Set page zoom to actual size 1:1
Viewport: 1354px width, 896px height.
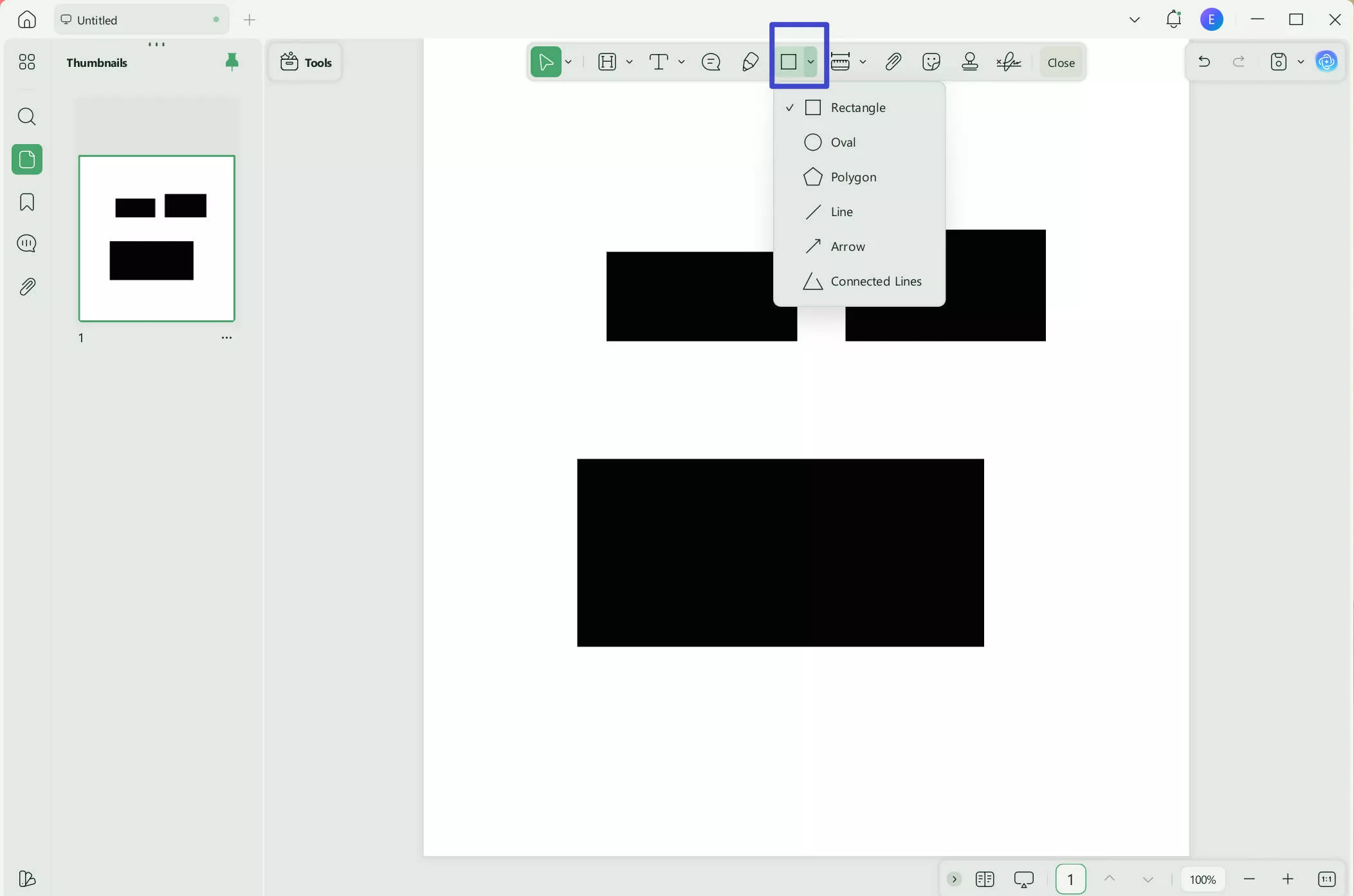(1327, 879)
